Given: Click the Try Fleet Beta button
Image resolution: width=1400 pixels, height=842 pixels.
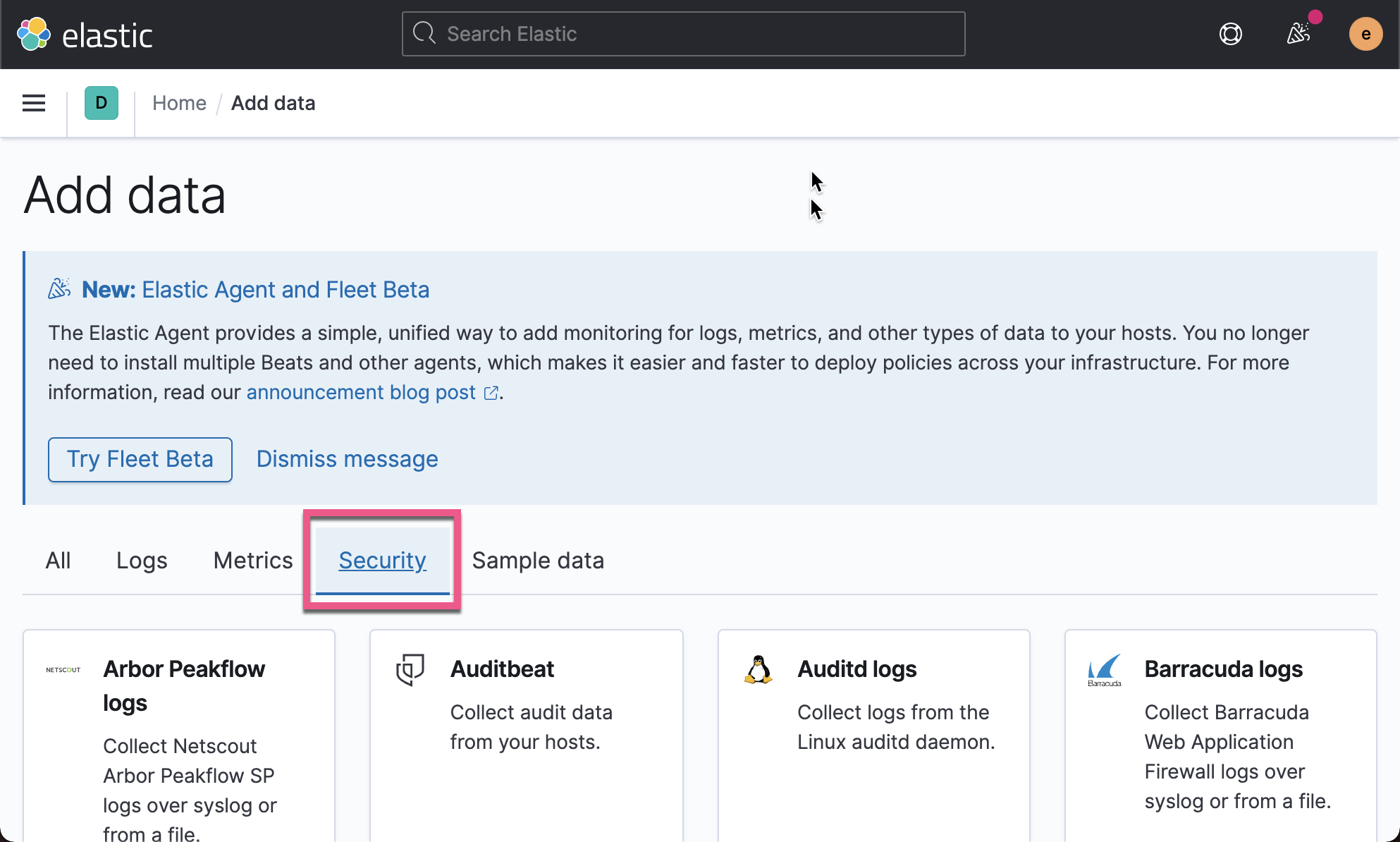Looking at the screenshot, I should click(140, 459).
